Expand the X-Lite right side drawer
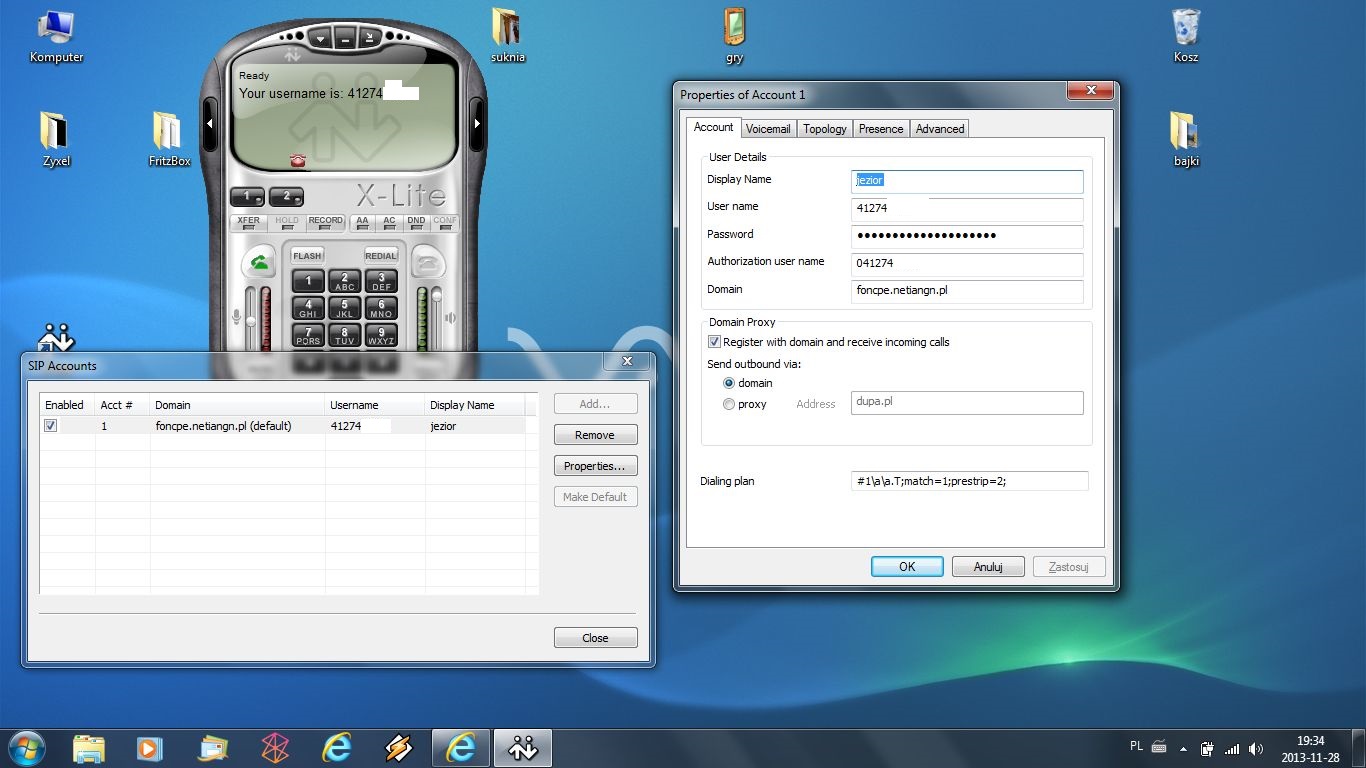This screenshot has height=768, width=1366. [x=477, y=123]
